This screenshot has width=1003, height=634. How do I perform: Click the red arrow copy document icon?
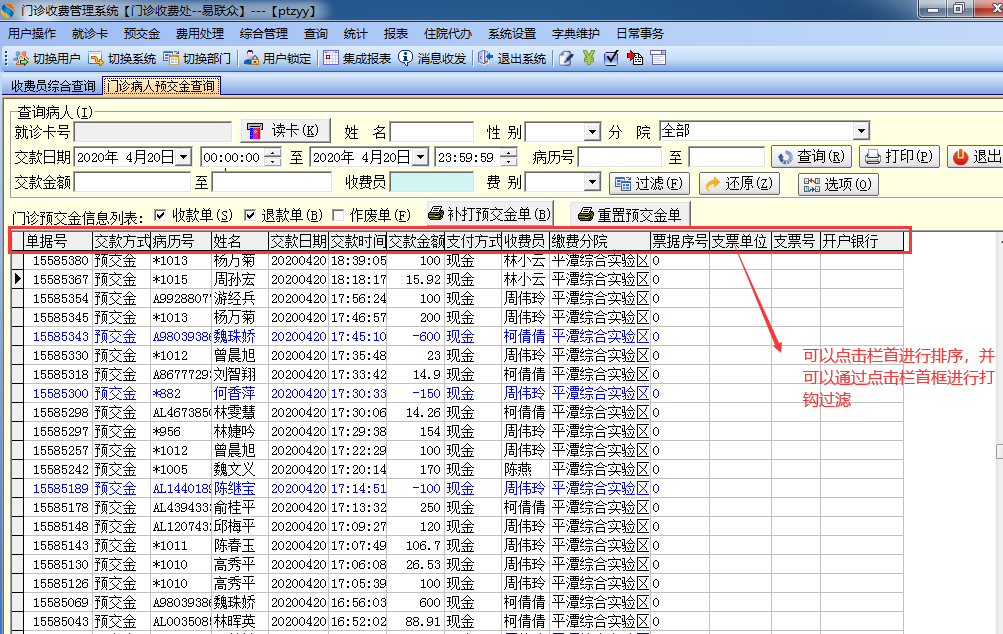pyautogui.click(x=635, y=58)
